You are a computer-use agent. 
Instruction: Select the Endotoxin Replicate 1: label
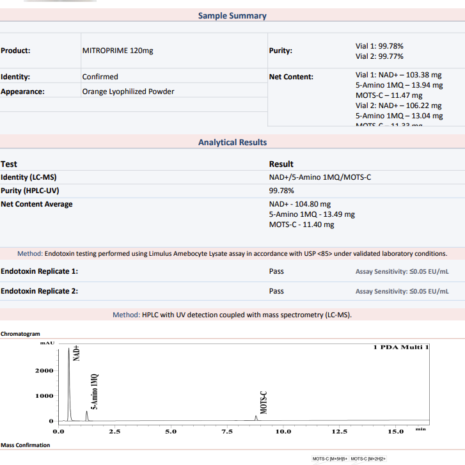(39, 271)
